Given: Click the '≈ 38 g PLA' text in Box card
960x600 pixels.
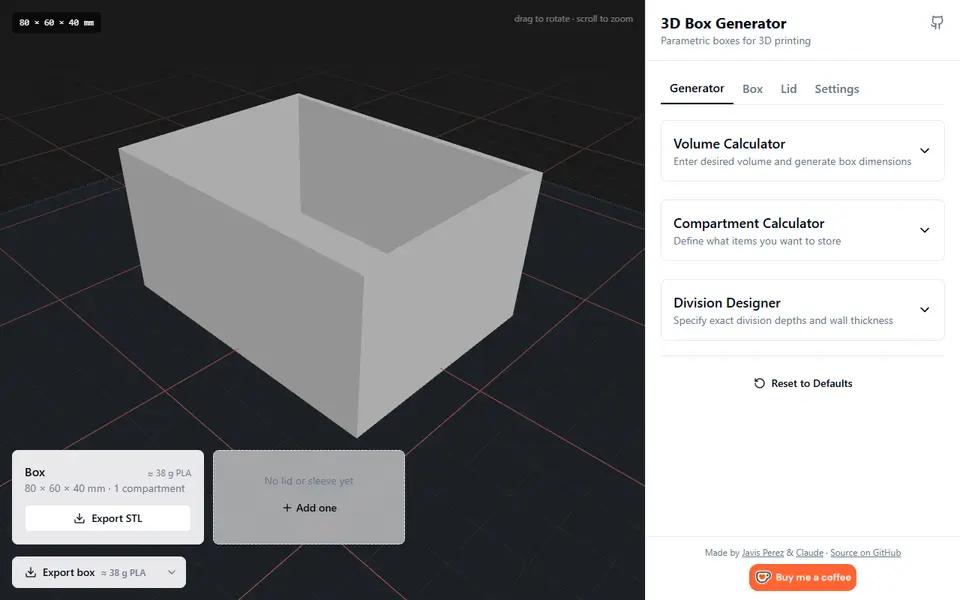Looking at the screenshot, I should click(x=169, y=473).
